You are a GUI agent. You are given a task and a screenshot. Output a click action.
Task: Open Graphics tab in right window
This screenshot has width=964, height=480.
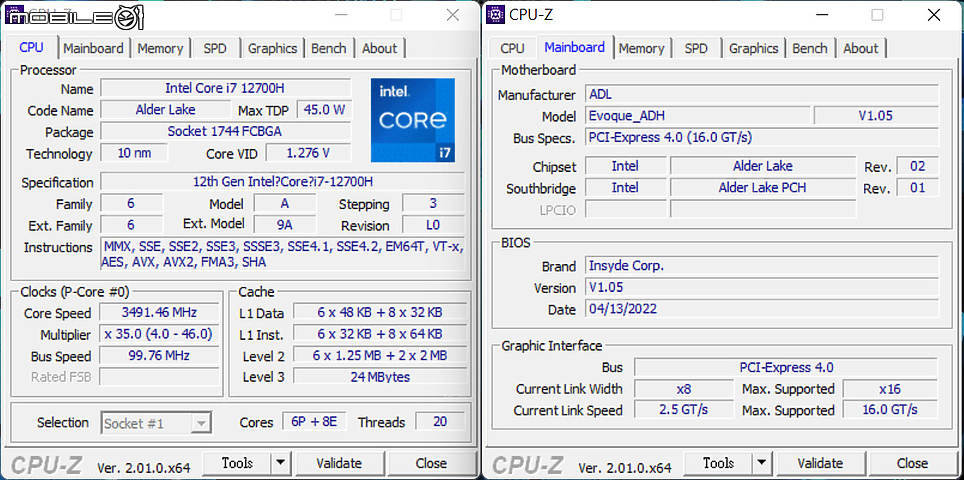(x=754, y=48)
